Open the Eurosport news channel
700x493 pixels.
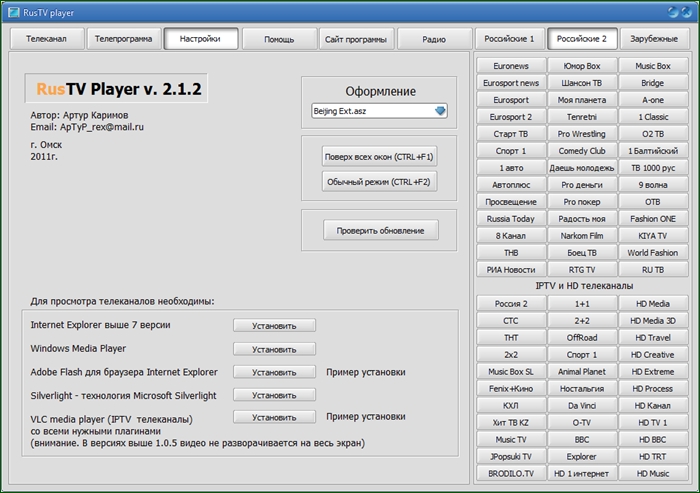tap(511, 83)
